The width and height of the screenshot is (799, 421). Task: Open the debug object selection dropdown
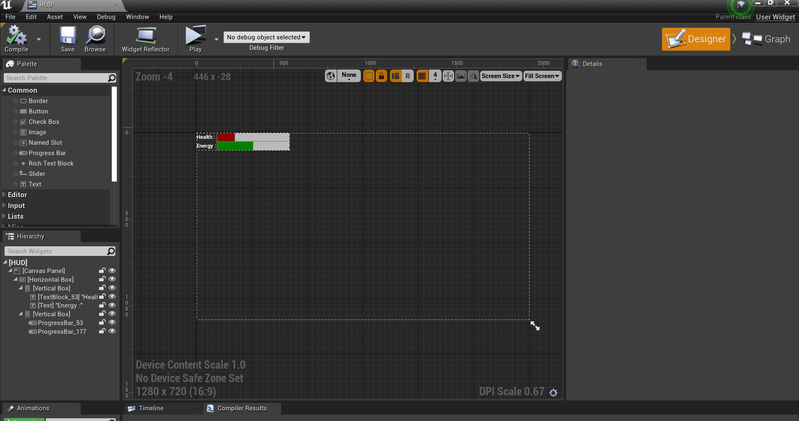pyautogui.click(x=266, y=37)
